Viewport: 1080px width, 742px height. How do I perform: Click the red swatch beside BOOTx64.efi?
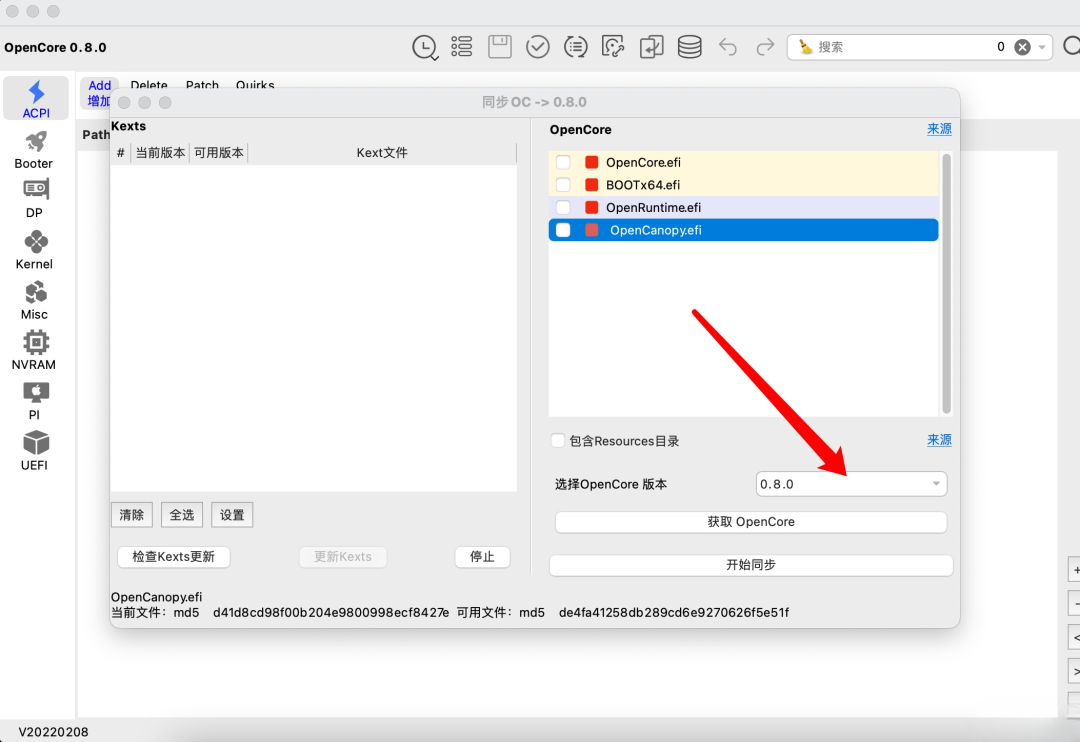click(x=592, y=185)
